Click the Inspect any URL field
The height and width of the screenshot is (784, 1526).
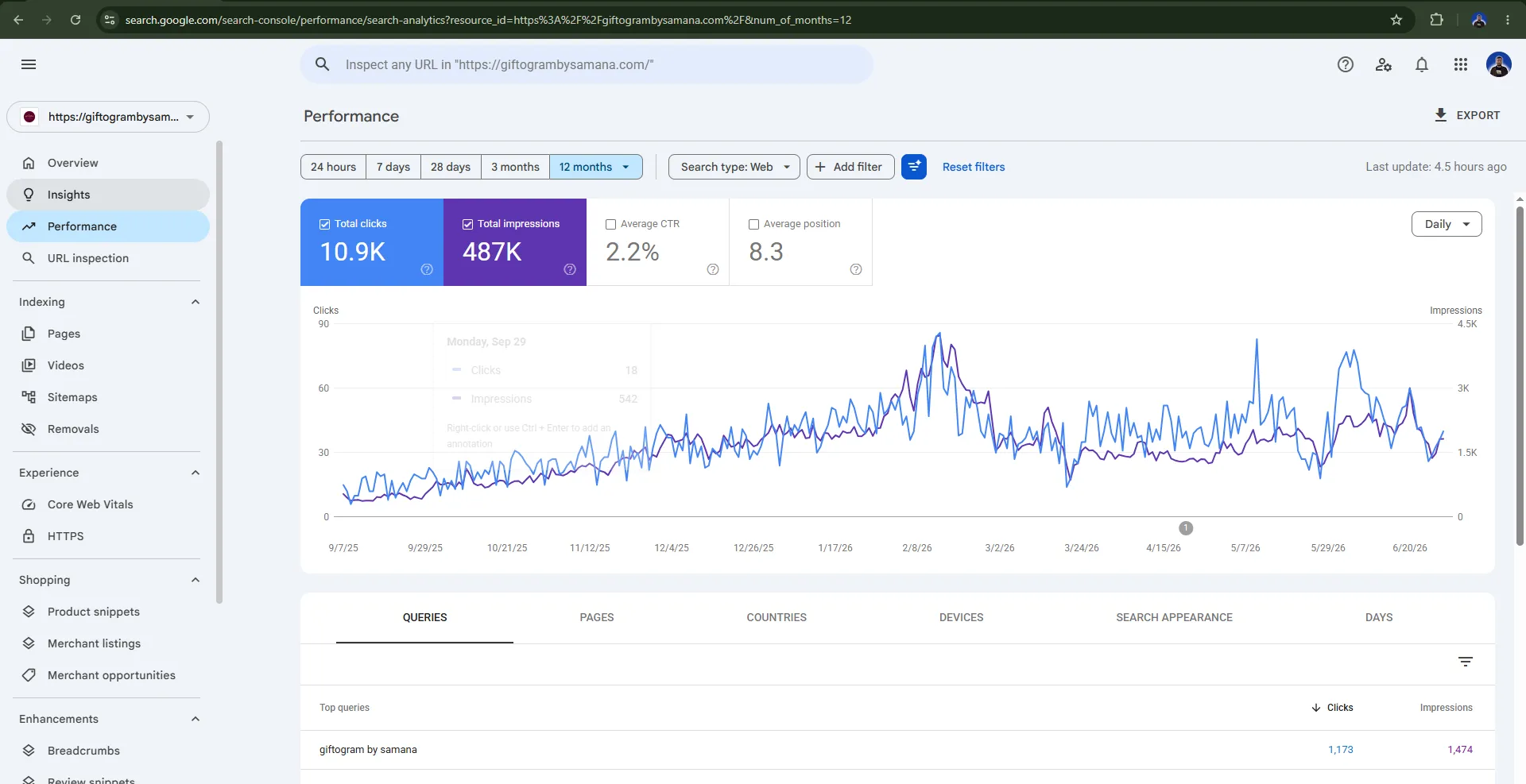click(x=587, y=64)
